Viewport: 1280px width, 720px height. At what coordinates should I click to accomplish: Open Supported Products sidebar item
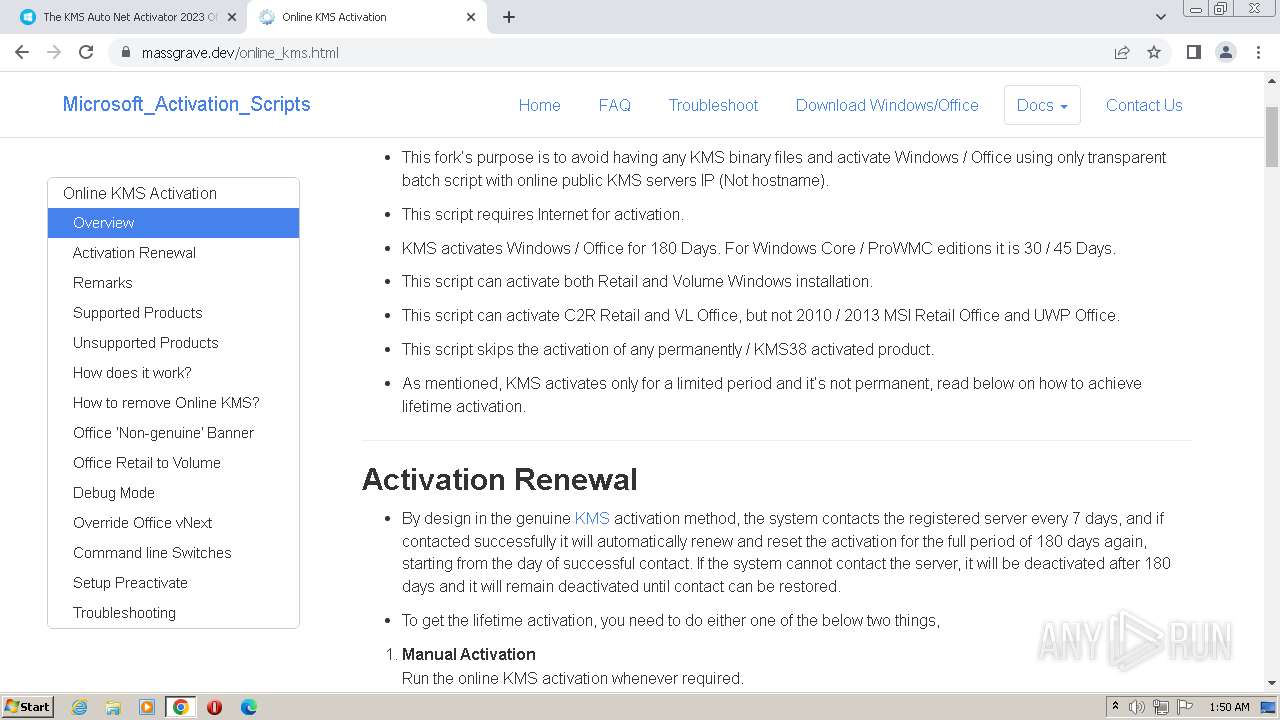pyautogui.click(x=173, y=313)
